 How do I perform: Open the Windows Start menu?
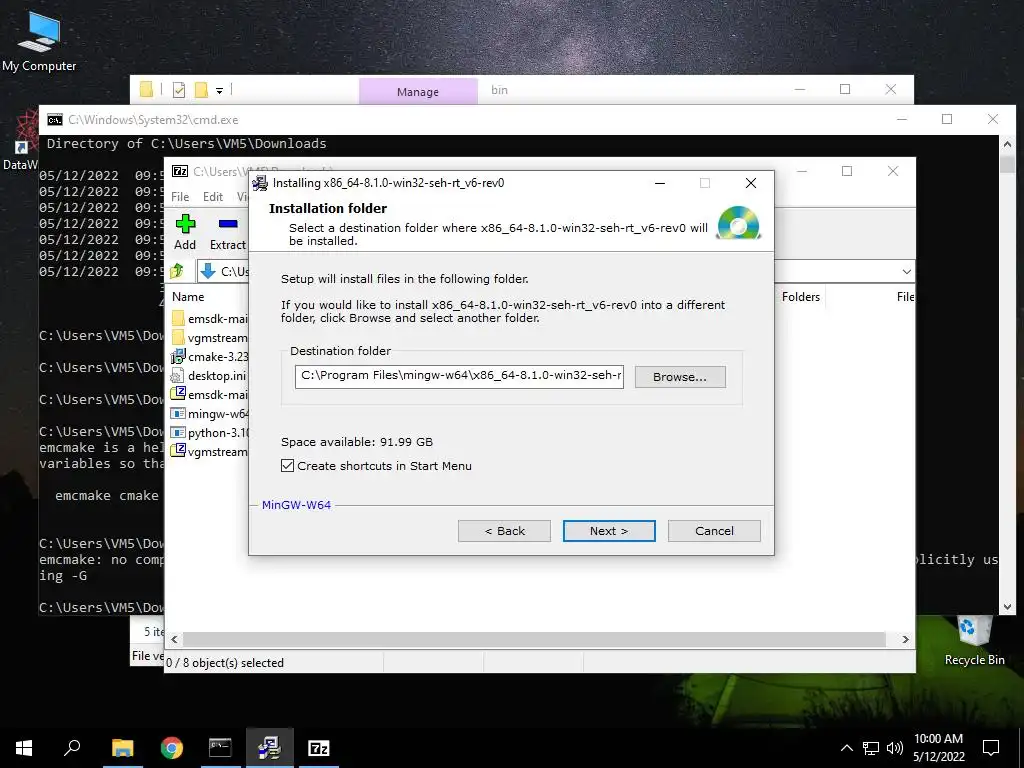point(24,748)
